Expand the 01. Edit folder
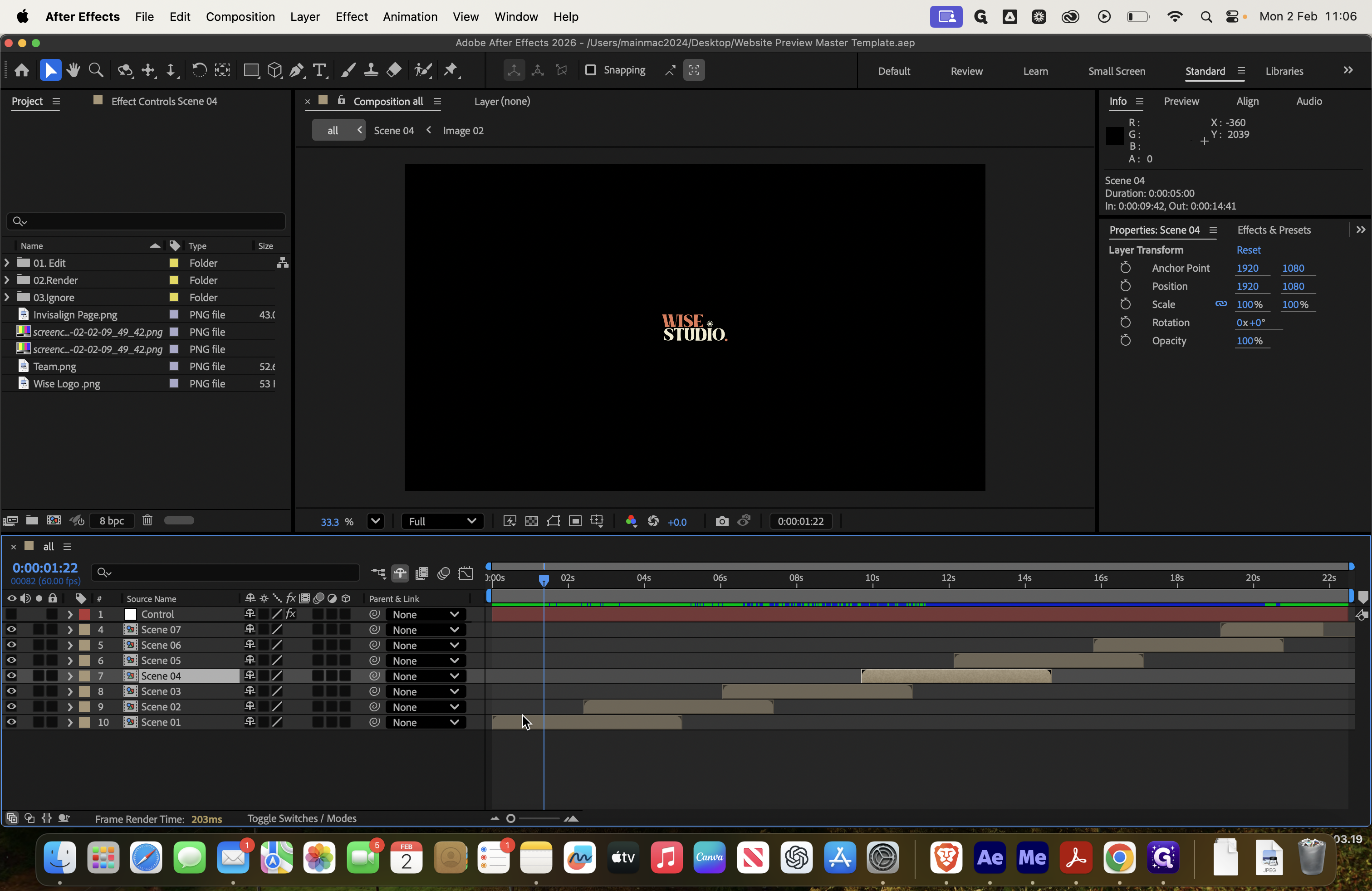1372x891 pixels. click(7, 263)
